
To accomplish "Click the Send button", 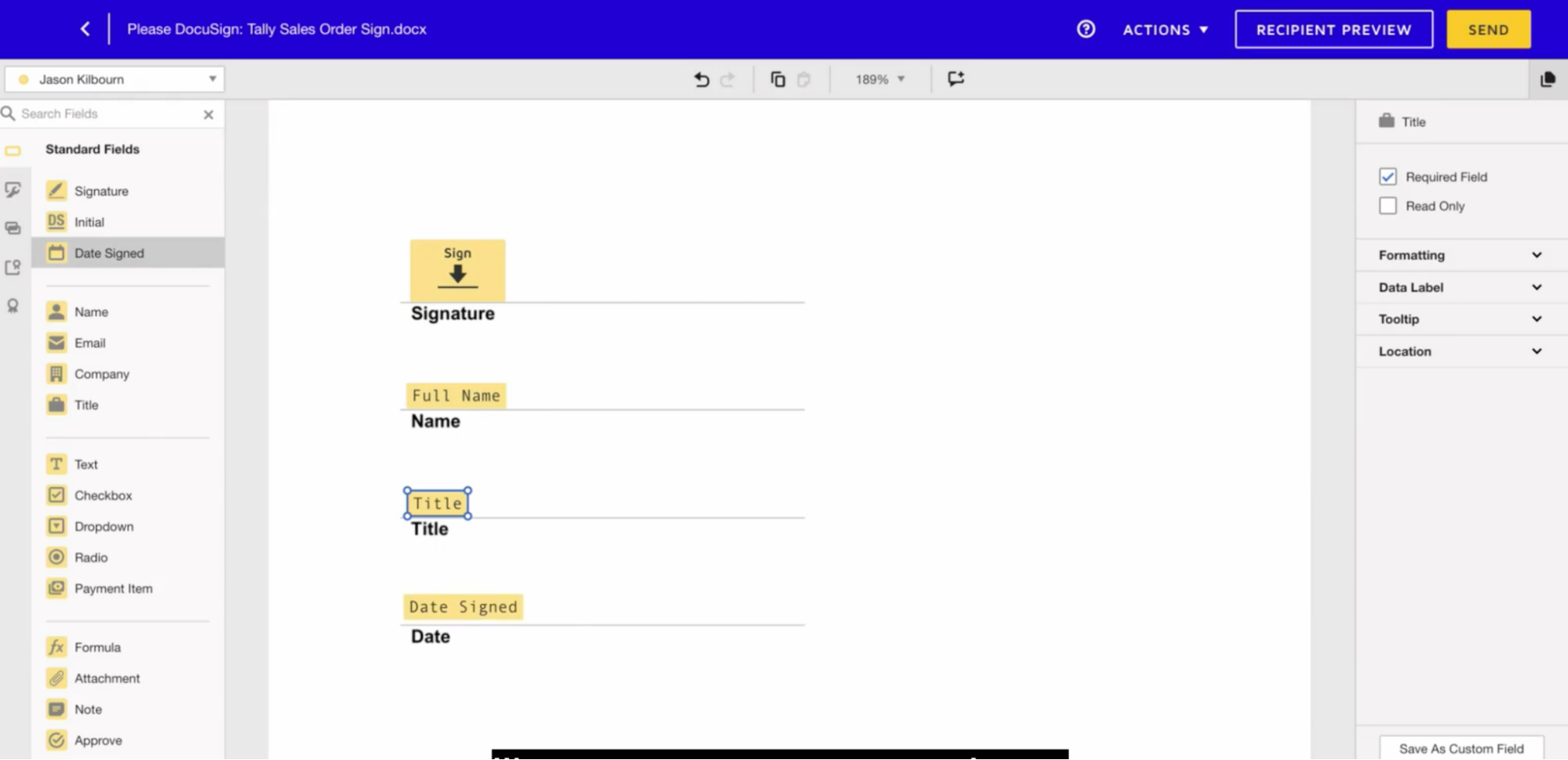I will tap(1488, 29).
